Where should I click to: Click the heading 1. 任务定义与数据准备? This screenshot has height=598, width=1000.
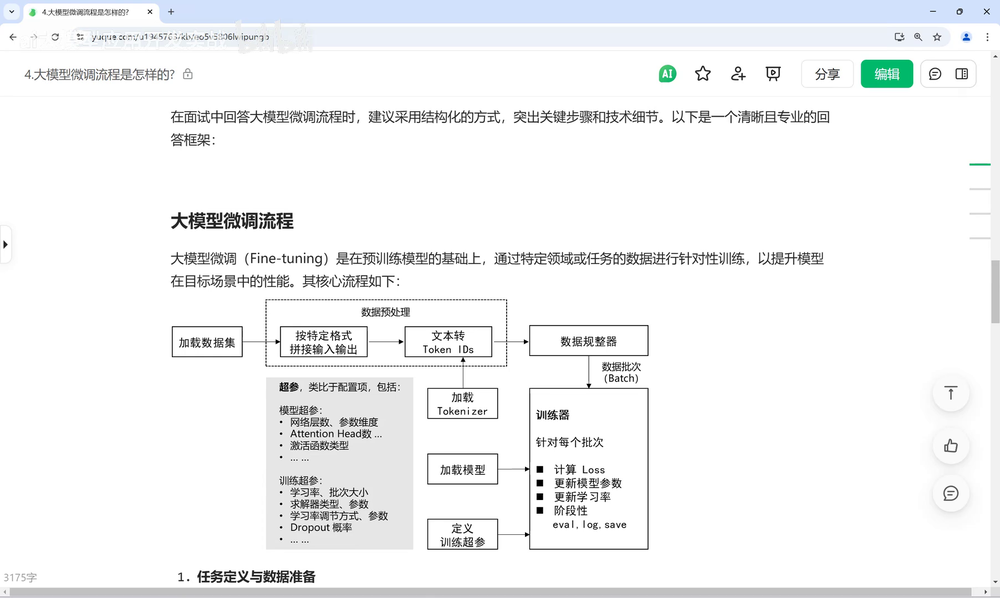tap(246, 576)
